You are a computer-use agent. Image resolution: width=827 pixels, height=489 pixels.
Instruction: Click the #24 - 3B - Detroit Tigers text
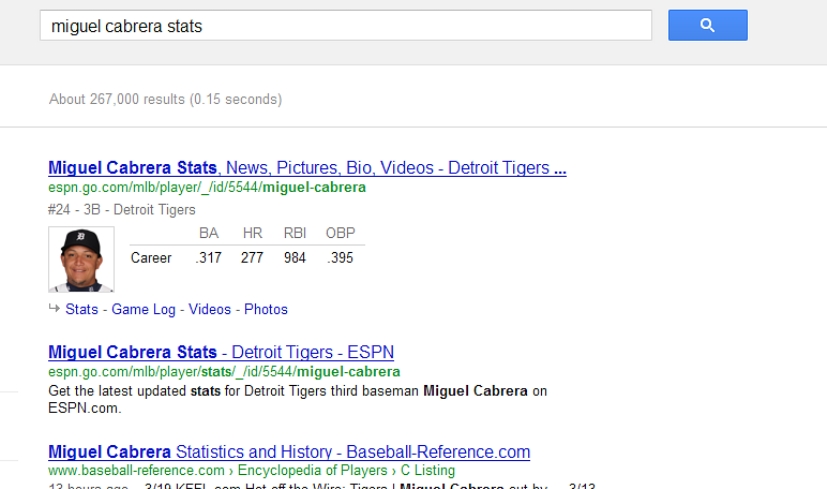122,210
